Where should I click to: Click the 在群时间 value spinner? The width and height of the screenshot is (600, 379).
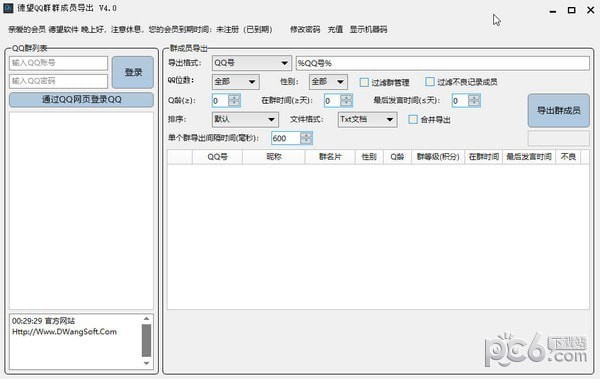pos(338,101)
